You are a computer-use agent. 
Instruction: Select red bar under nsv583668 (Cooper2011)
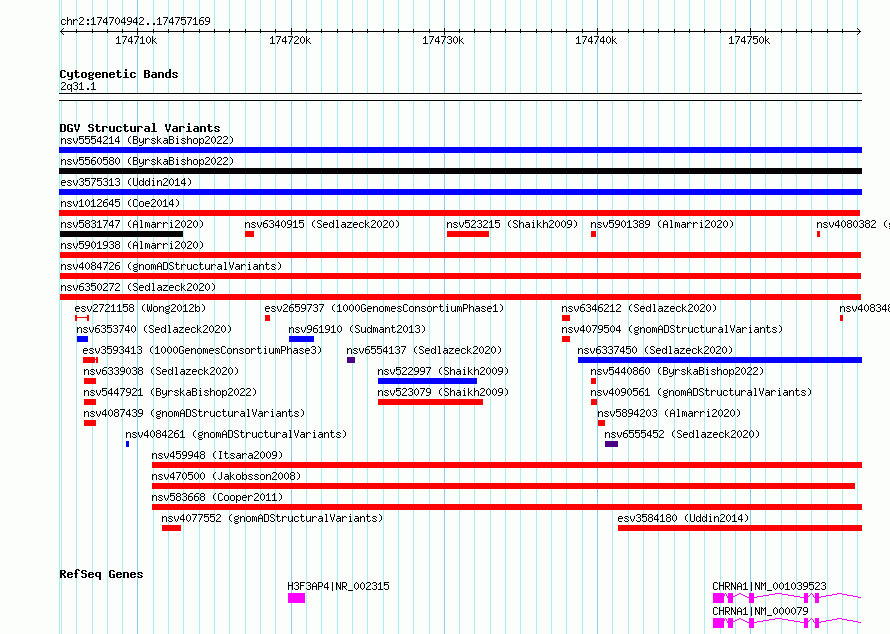(507, 507)
